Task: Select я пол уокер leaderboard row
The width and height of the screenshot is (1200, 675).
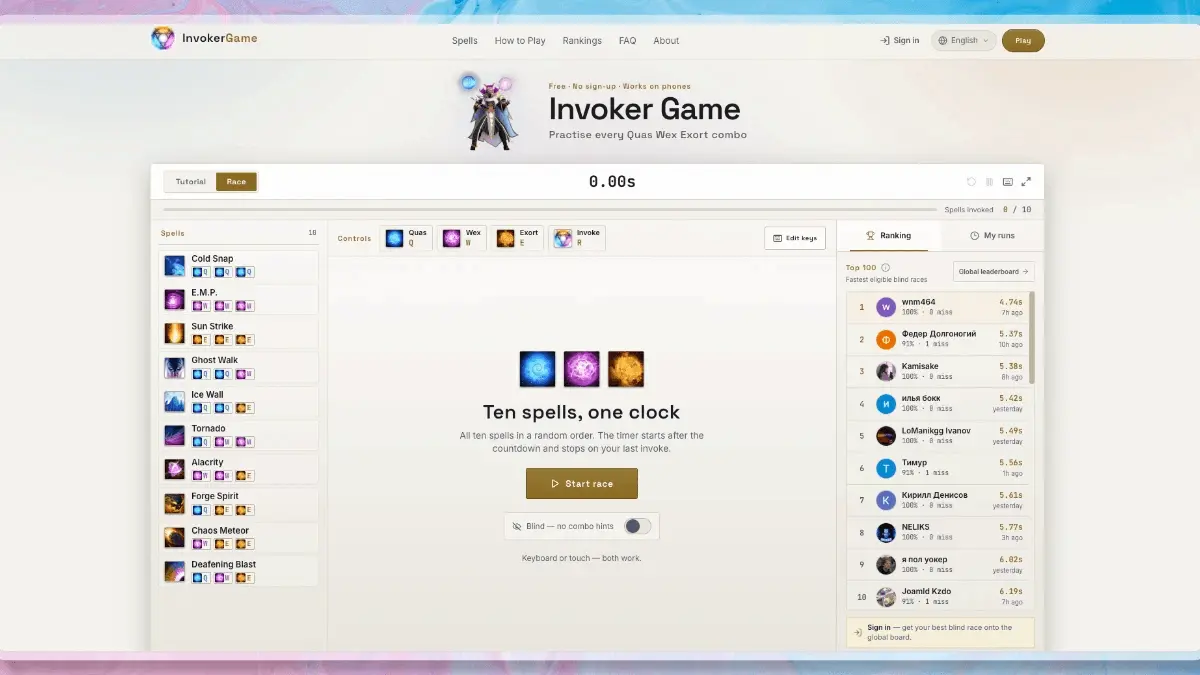Action: (937, 564)
